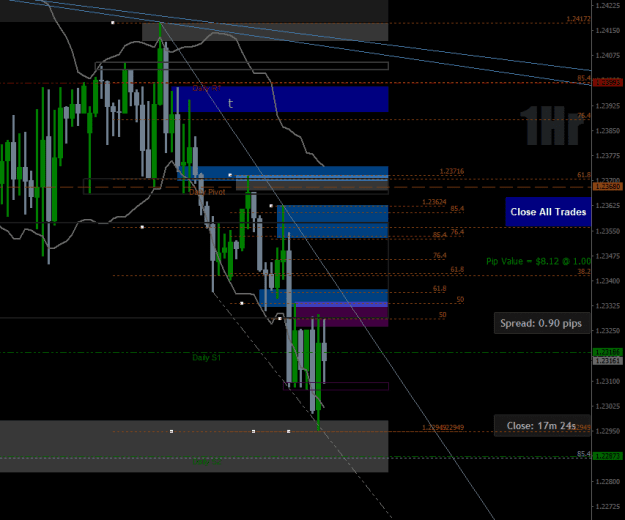Click the orange 1.23680 price tag
Viewport: 625px width, 520px height.
608,186
